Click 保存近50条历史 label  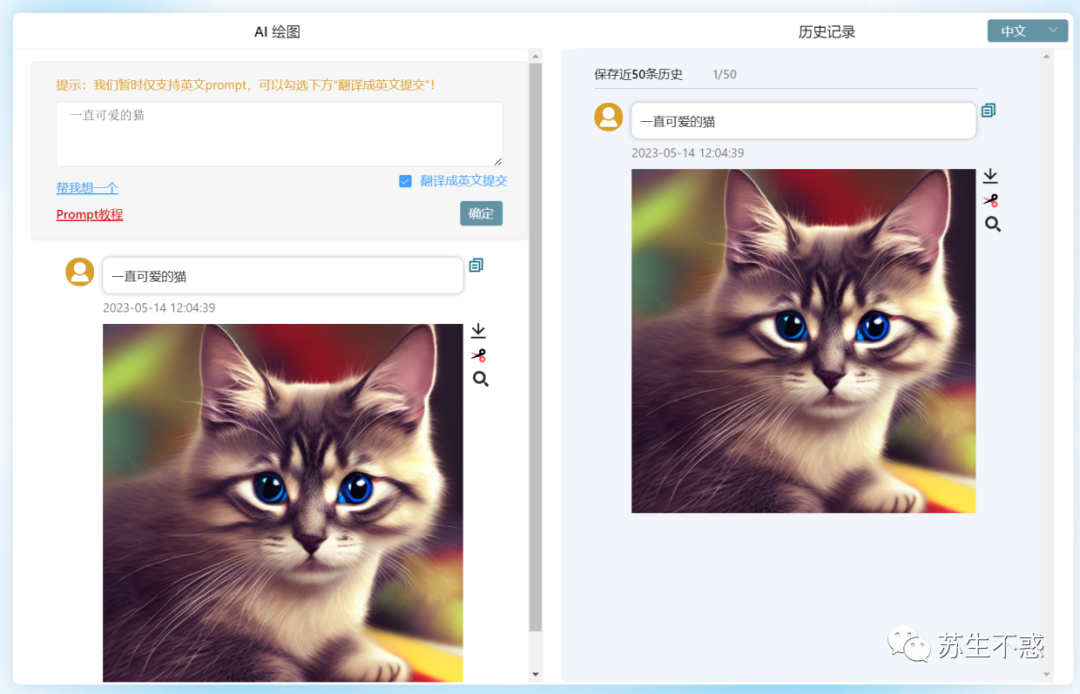pyautogui.click(x=638, y=74)
